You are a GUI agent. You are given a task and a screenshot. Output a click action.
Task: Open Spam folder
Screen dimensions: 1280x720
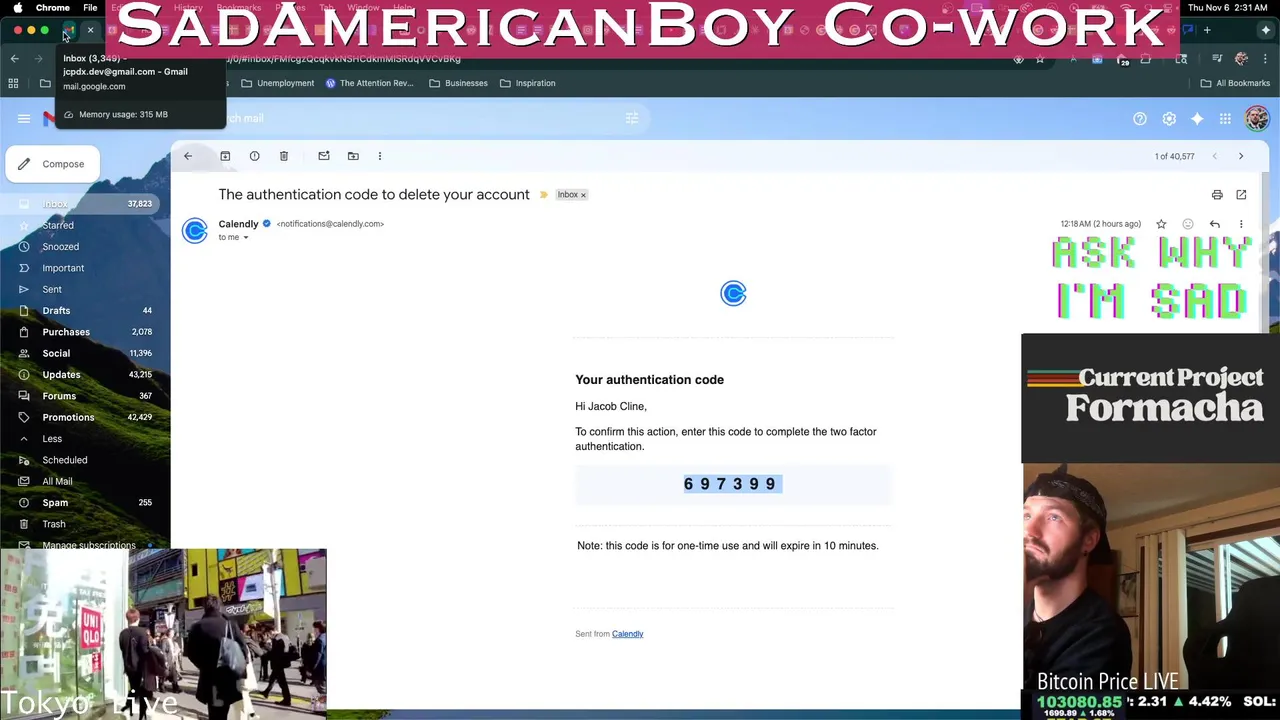point(80,503)
